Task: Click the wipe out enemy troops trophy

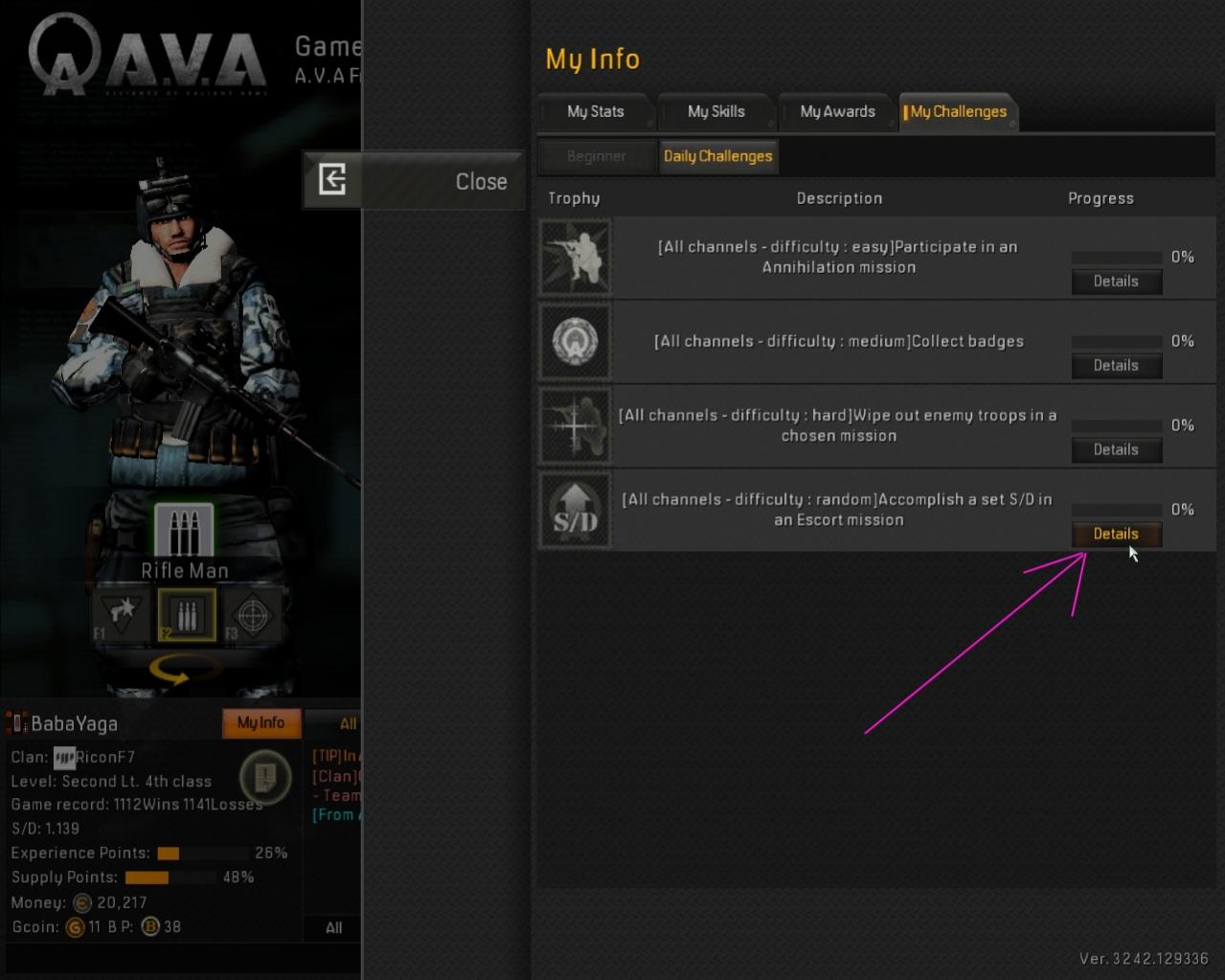Action: click(x=575, y=425)
